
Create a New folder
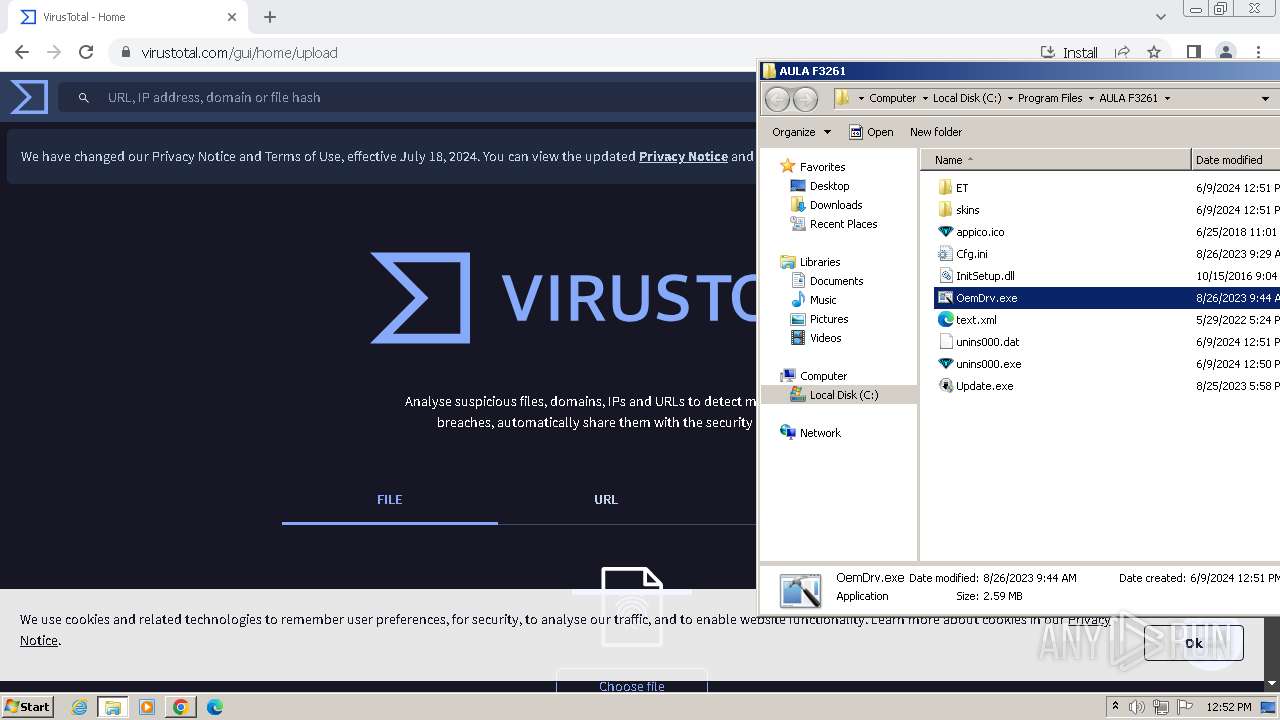point(935,132)
